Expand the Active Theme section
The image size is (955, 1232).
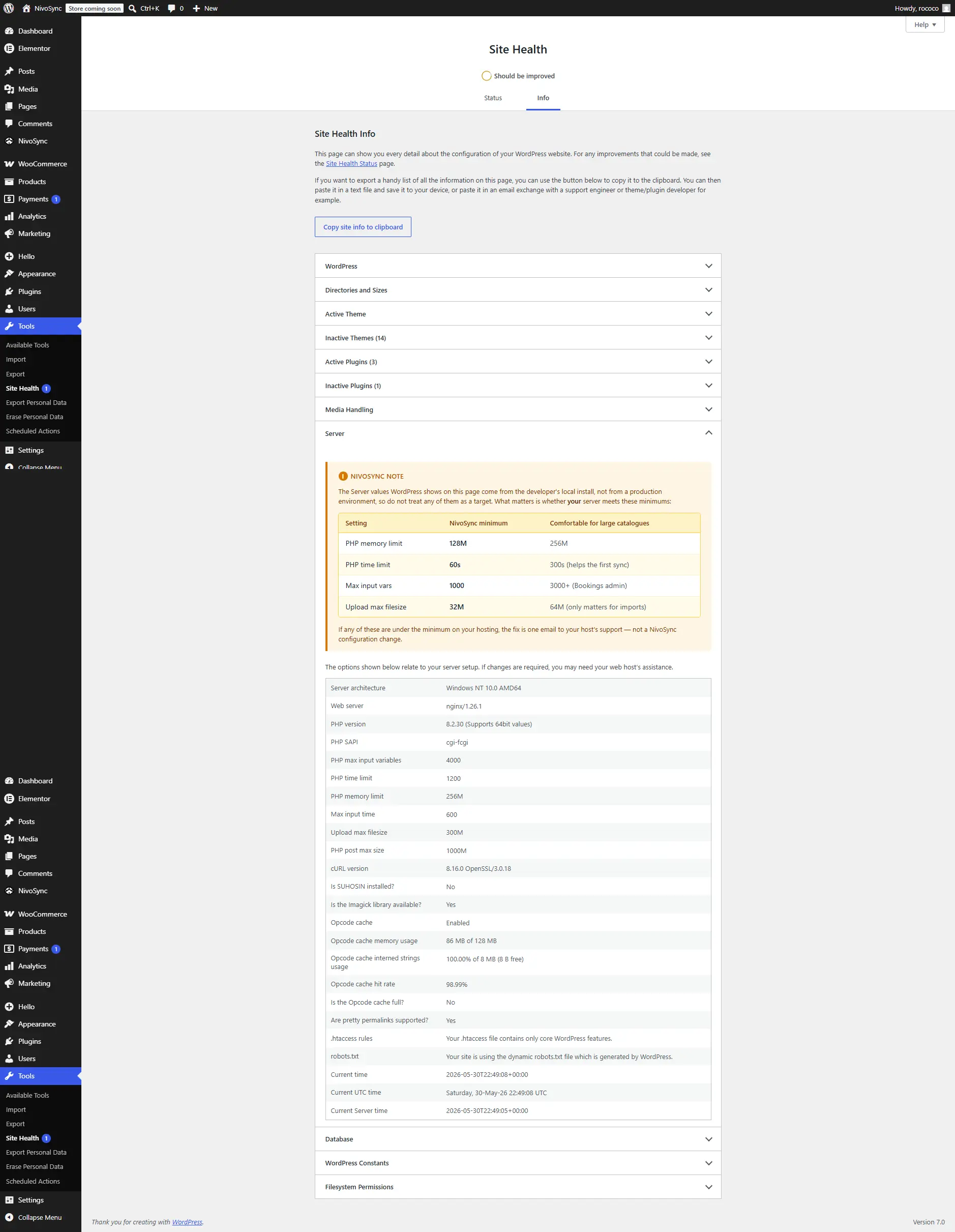click(518, 314)
